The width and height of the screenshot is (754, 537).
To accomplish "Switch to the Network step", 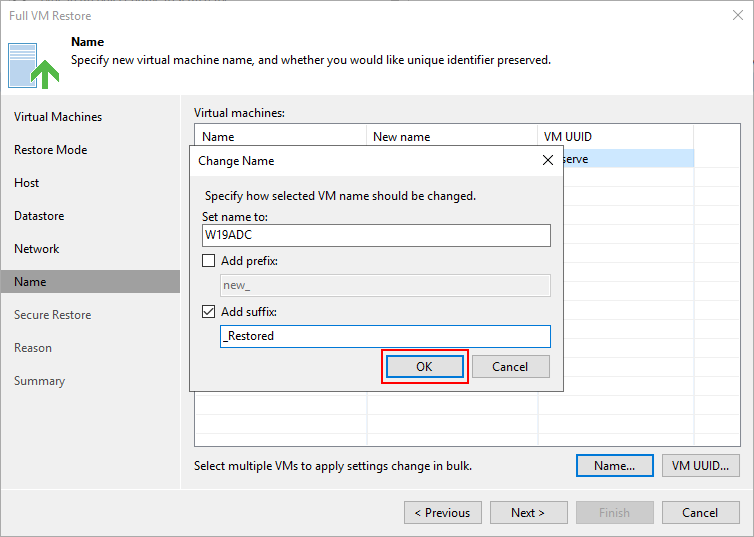I will pyautogui.click(x=37, y=249).
